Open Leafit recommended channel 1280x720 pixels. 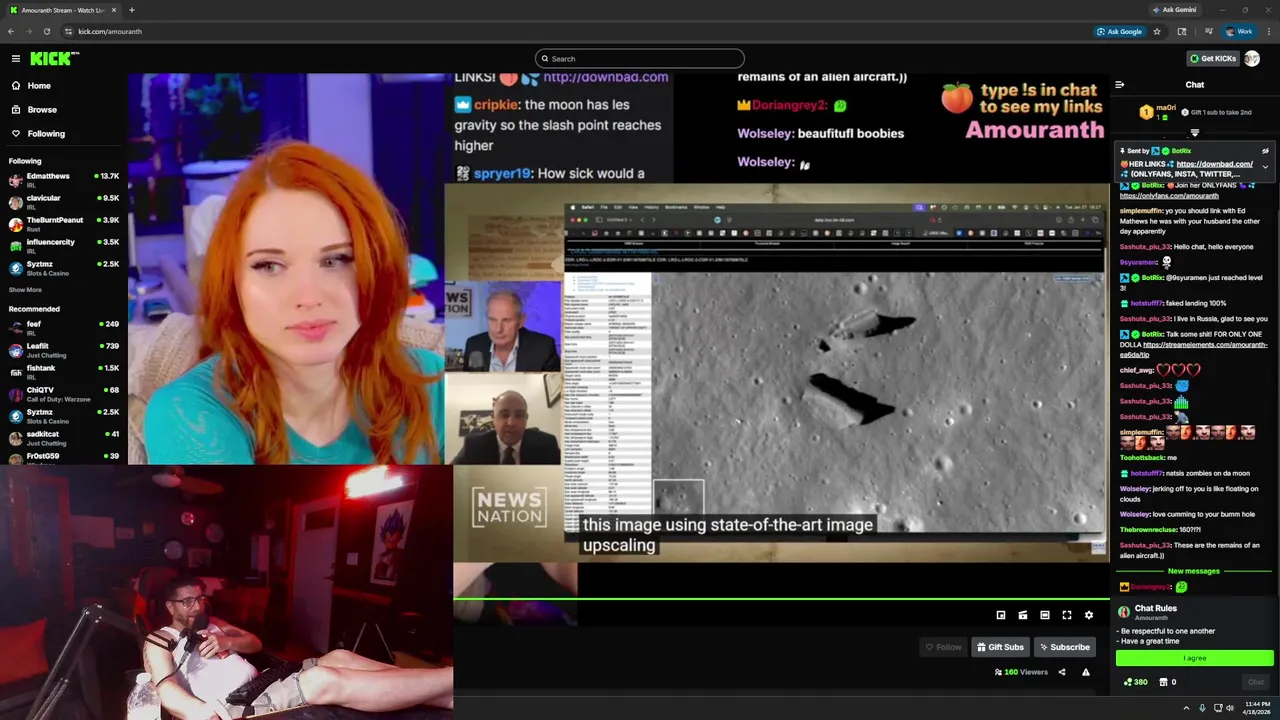pyautogui.click(x=64, y=349)
